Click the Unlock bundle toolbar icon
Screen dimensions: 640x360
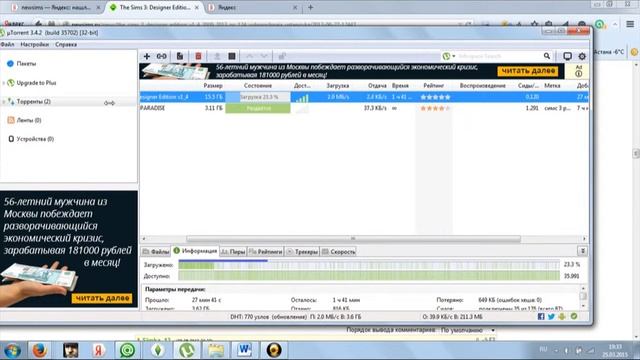click(282, 56)
